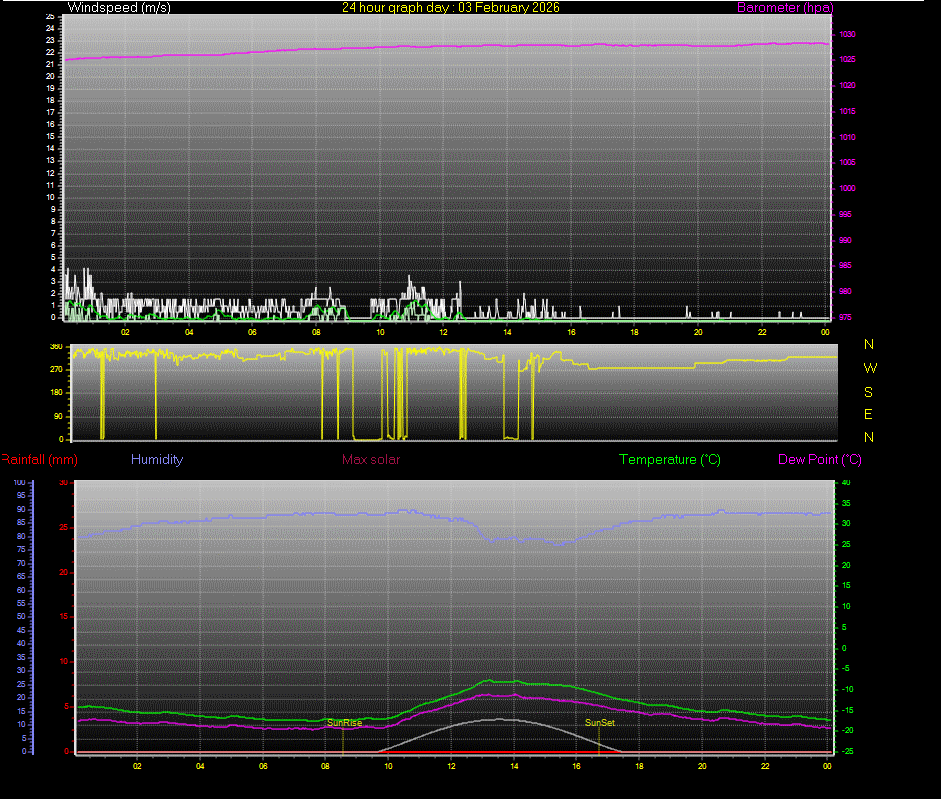
Task: Select the Temperature (°C) legend label
Action: pos(669,460)
